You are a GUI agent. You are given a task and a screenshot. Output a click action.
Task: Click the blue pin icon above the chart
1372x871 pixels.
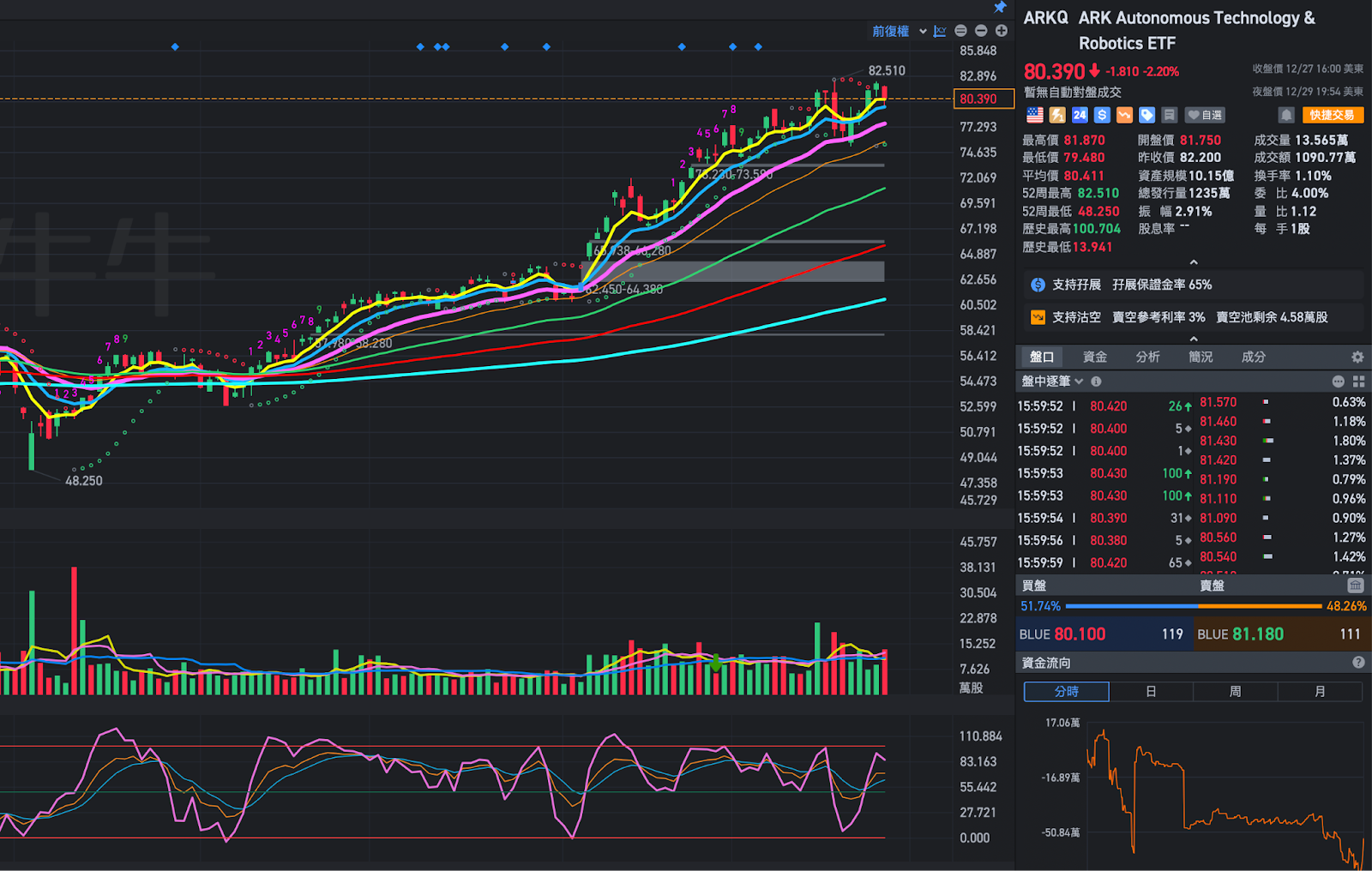[x=1000, y=7]
